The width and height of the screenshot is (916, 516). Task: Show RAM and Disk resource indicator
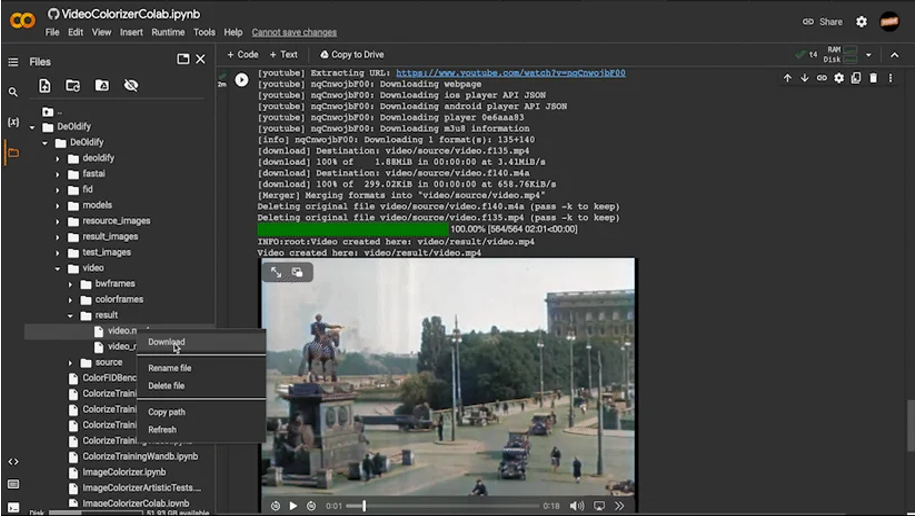[x=841, y=54]
